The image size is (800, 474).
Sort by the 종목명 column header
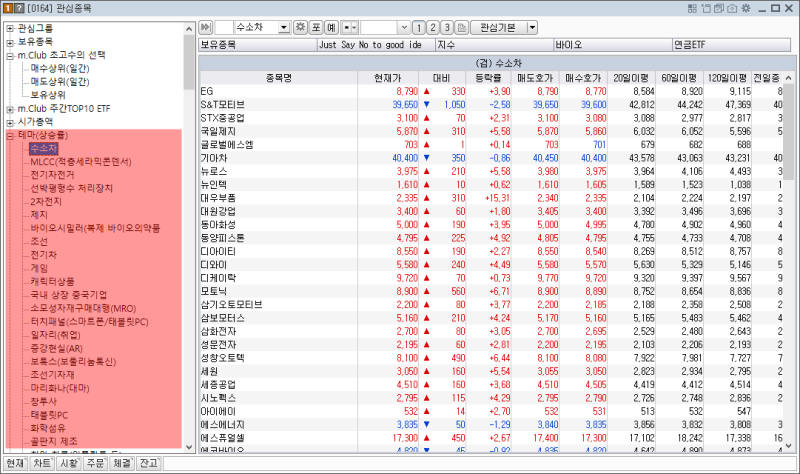[279, 78]
